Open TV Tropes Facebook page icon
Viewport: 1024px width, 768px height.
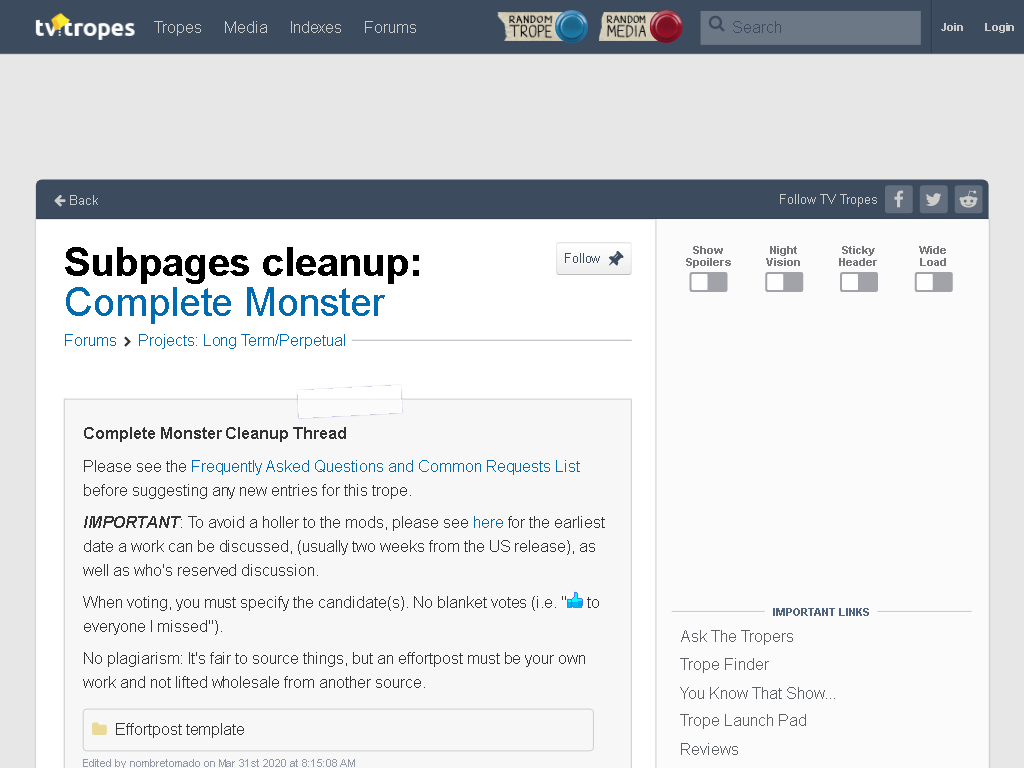pyautogui.click(x=899, y=199)
